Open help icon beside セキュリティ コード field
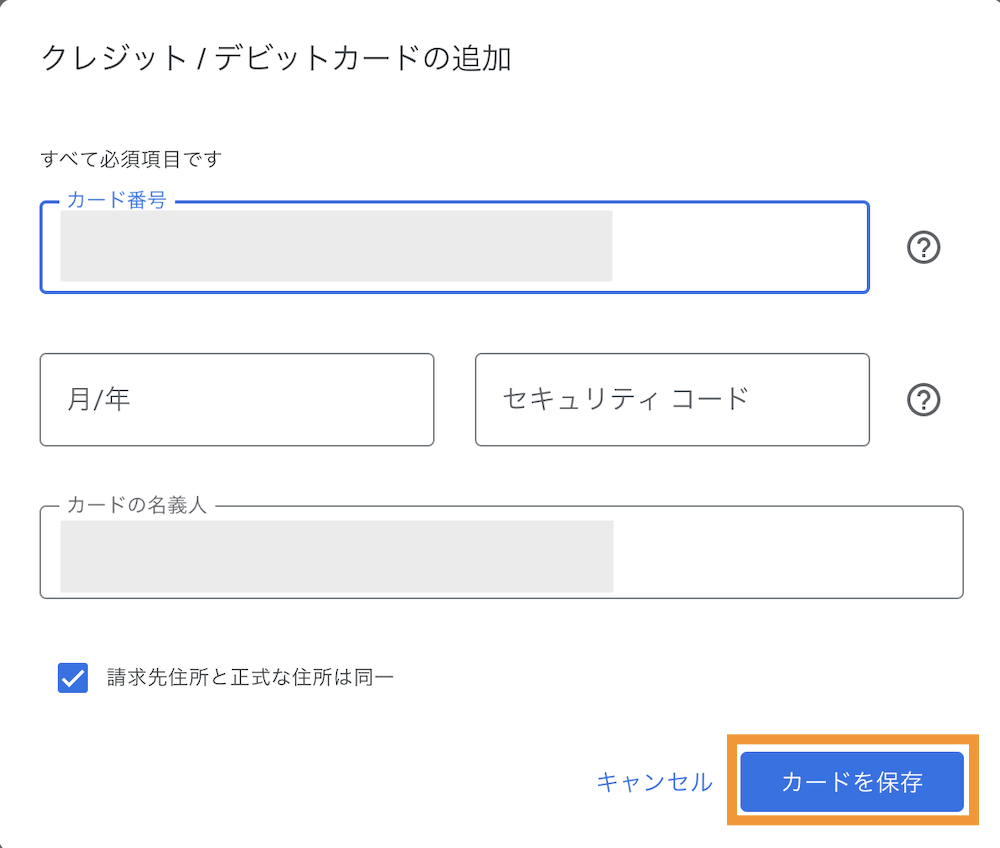 923,400
